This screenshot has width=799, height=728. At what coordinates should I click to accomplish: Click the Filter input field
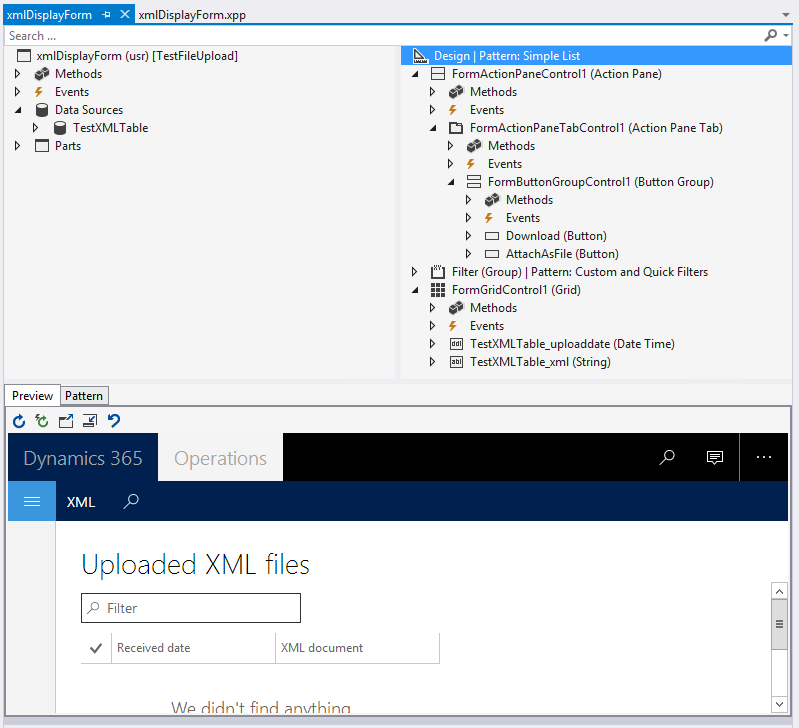(x=191, y=608)
